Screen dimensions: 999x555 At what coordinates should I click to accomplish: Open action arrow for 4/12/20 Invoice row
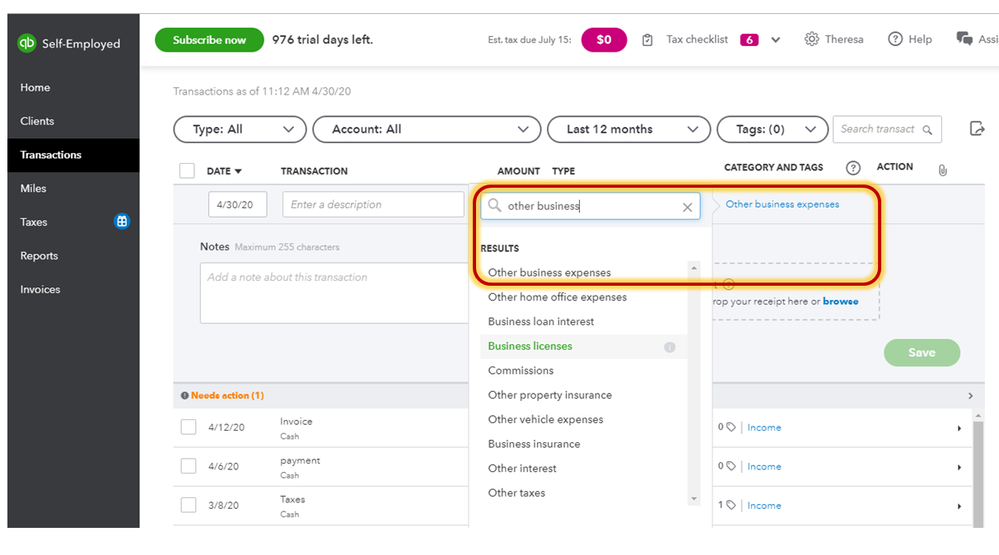959,428
